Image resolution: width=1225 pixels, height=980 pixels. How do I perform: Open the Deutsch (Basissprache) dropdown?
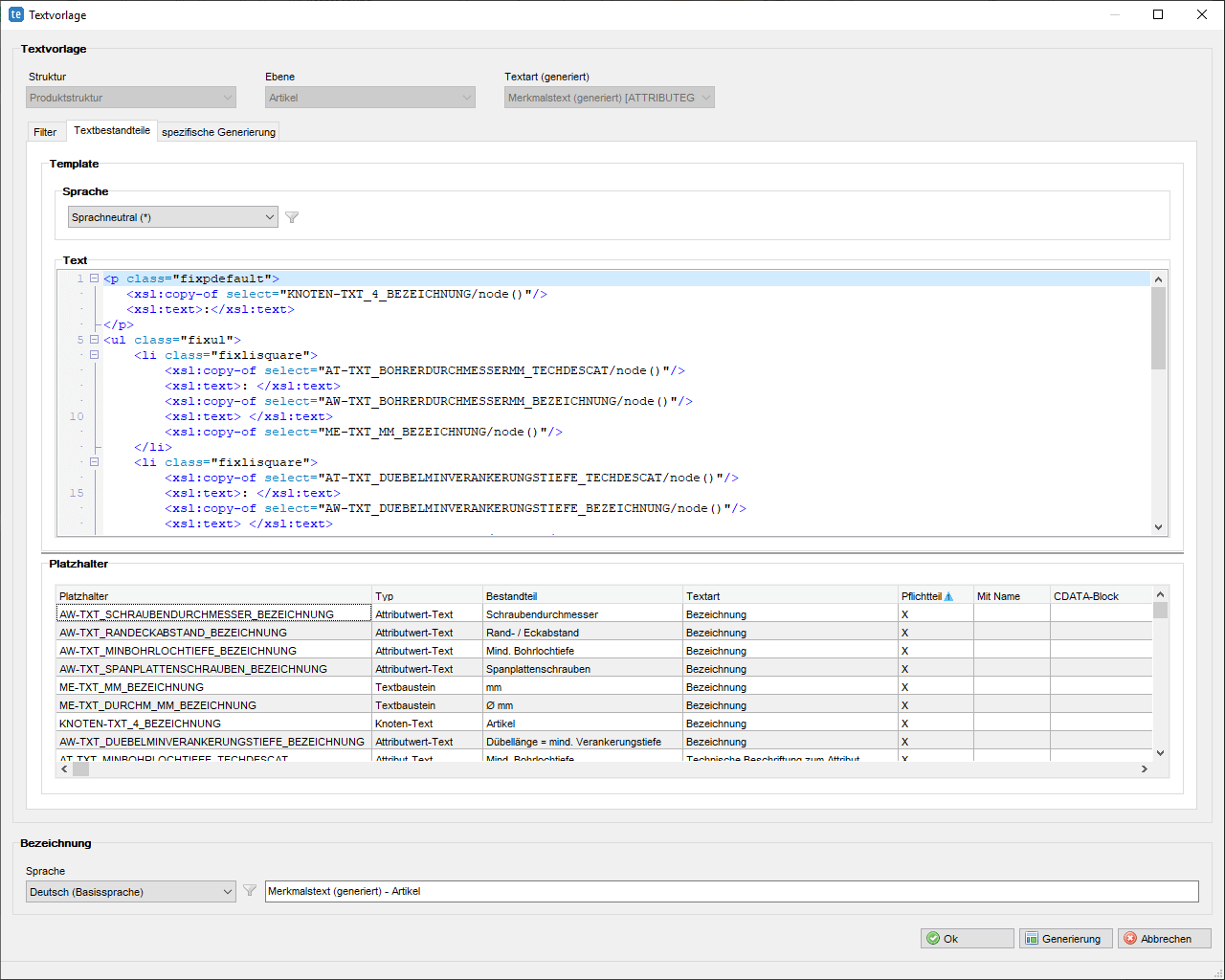tap(131, 891)
